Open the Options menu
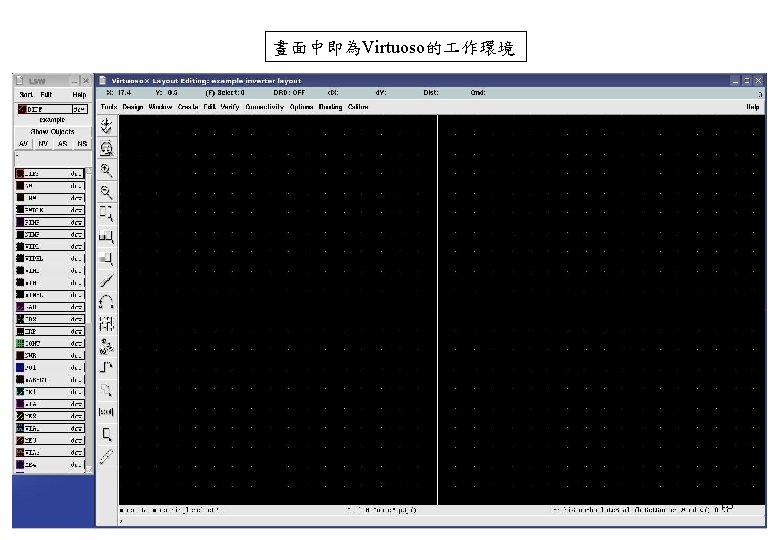 [301, 107]
